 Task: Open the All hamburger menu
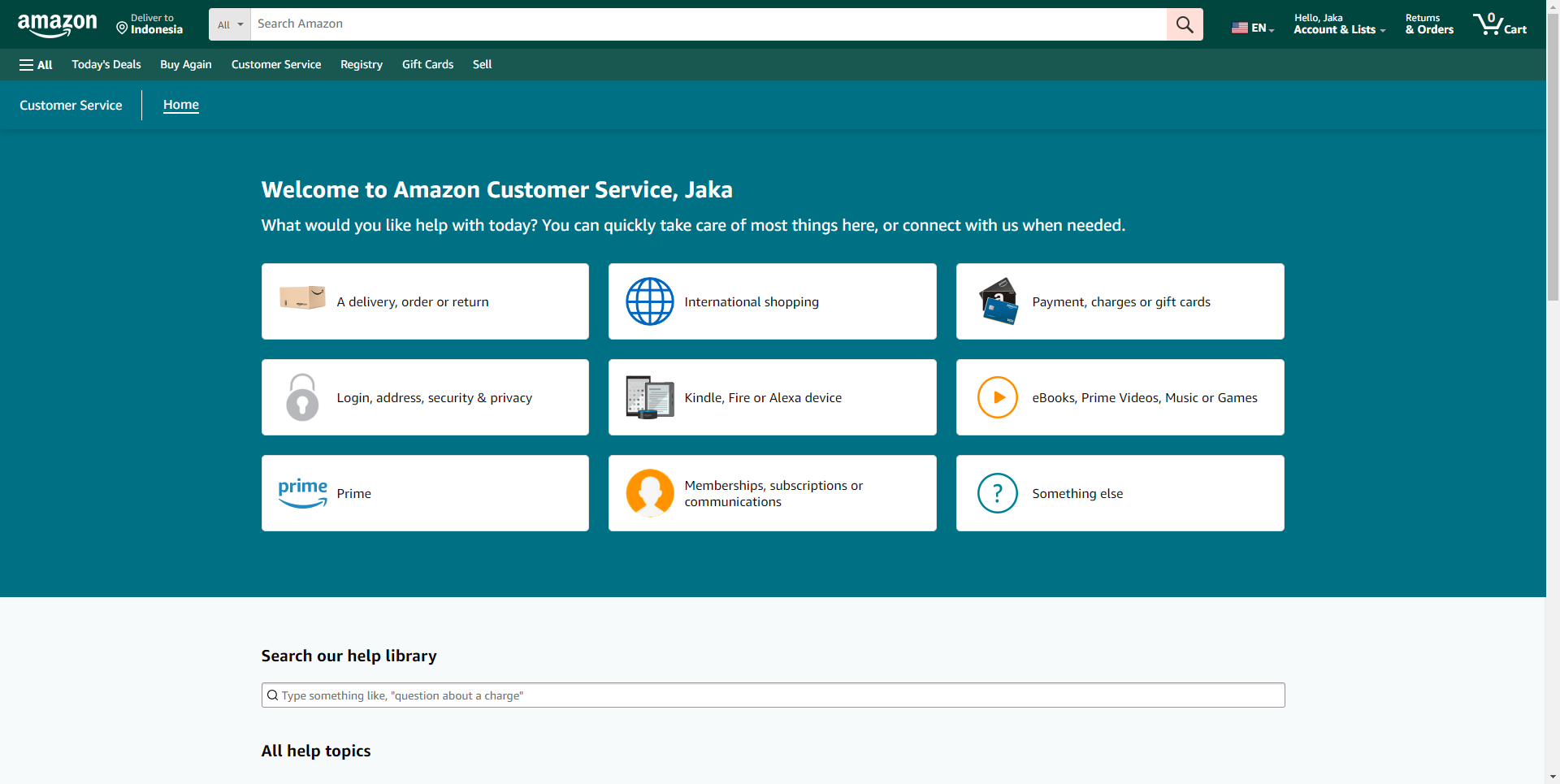(x=36, y=65)
